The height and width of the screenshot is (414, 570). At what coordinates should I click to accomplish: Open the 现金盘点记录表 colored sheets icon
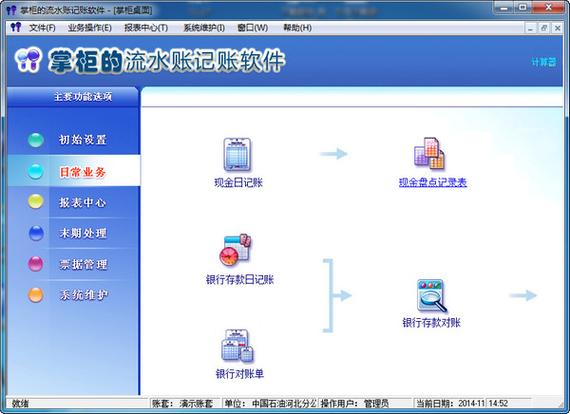[429, 153]
